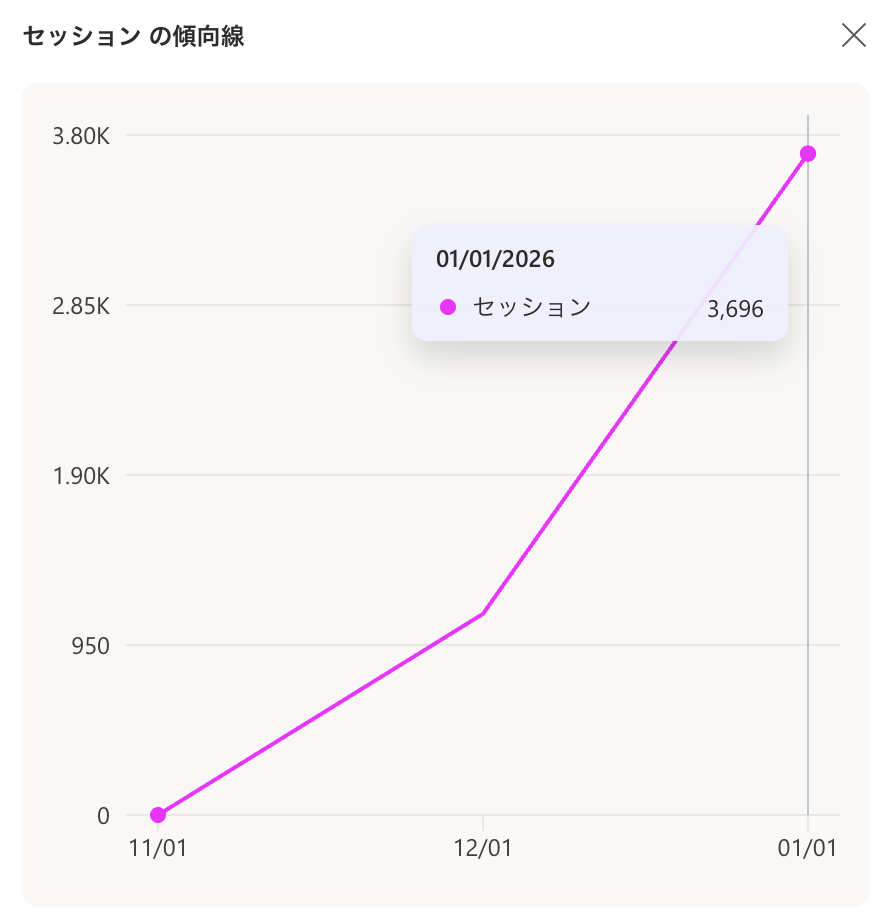Click the line segment between 11/01 and 12/01

pyautogui.click(x=320, y=714)
